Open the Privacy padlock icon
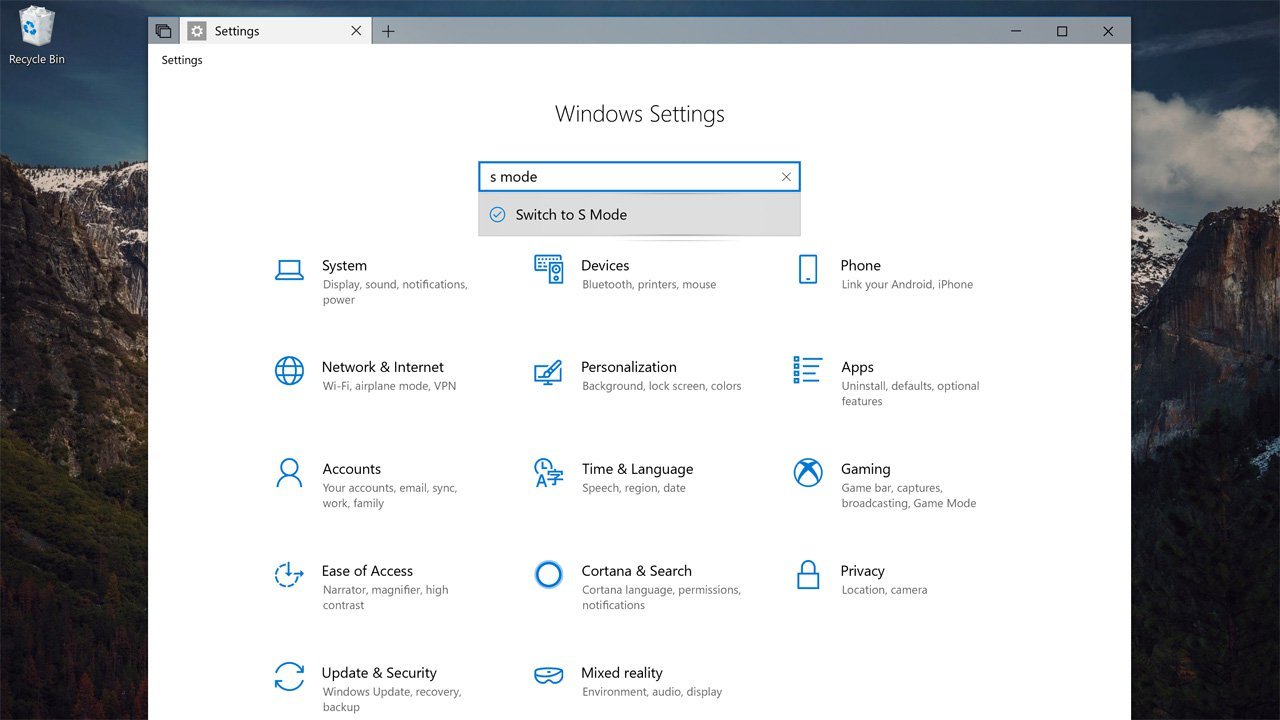Screen dimensions: 1280x720 click(x=808, y=574)
